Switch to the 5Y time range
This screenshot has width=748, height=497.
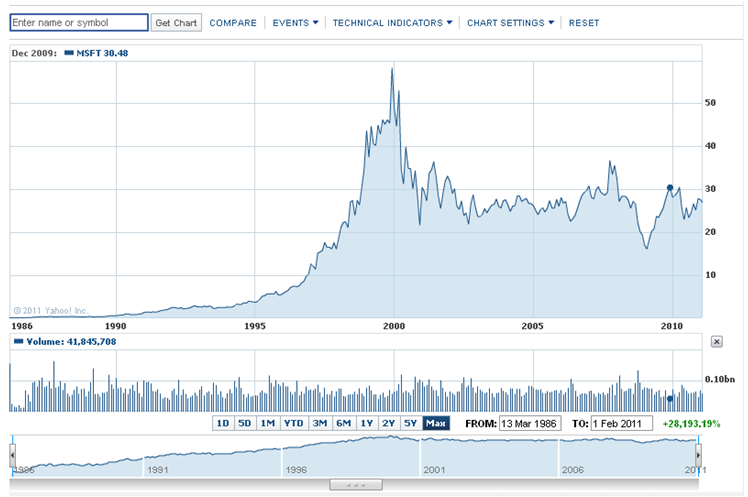click(411, 423)
